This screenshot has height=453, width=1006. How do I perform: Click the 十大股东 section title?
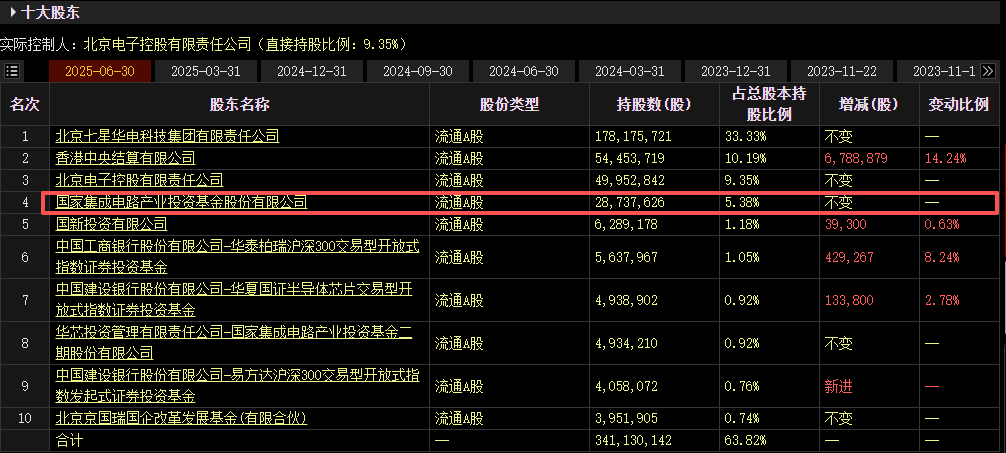[x=51, y=12]
